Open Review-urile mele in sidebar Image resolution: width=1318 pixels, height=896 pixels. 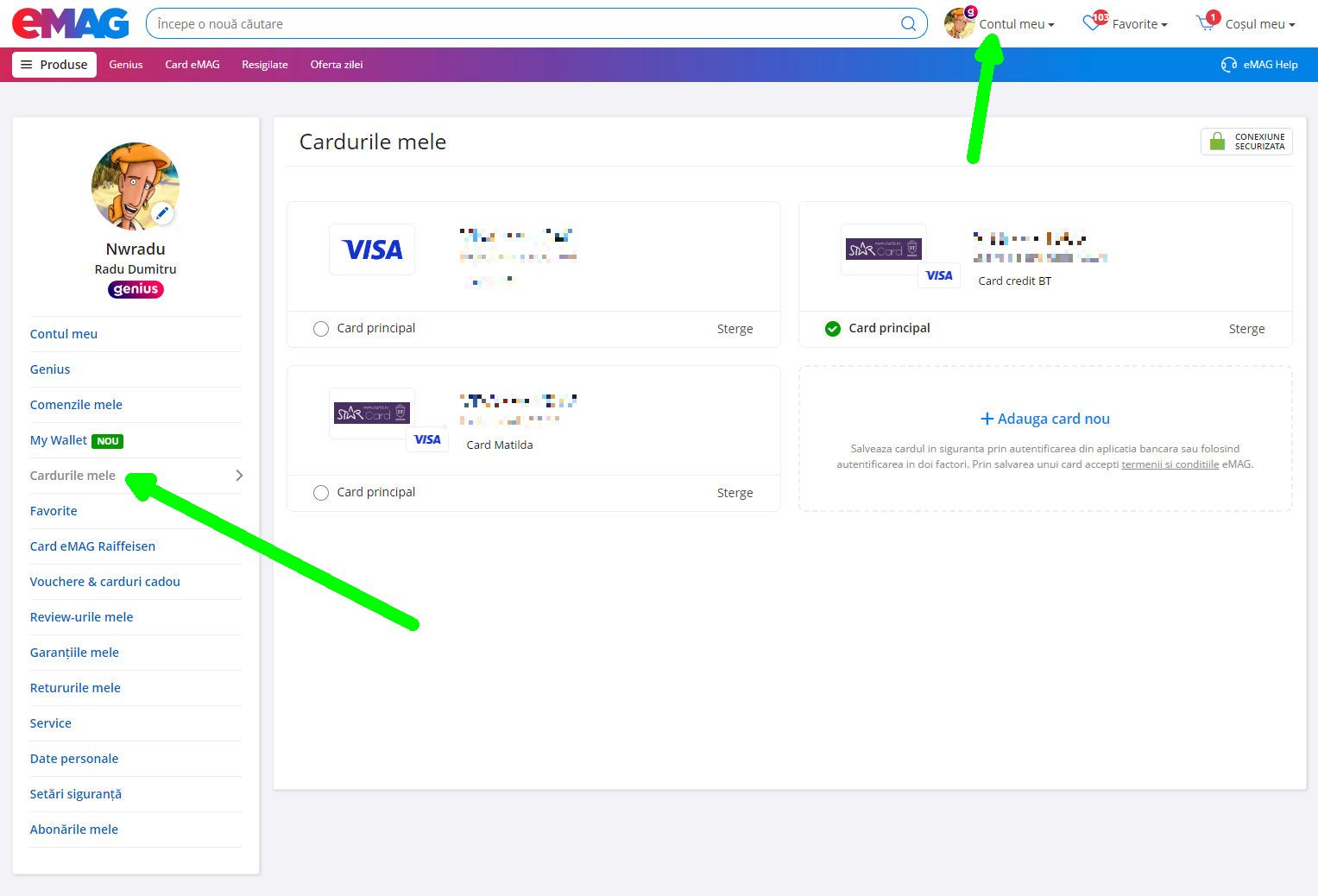[82, 617]
